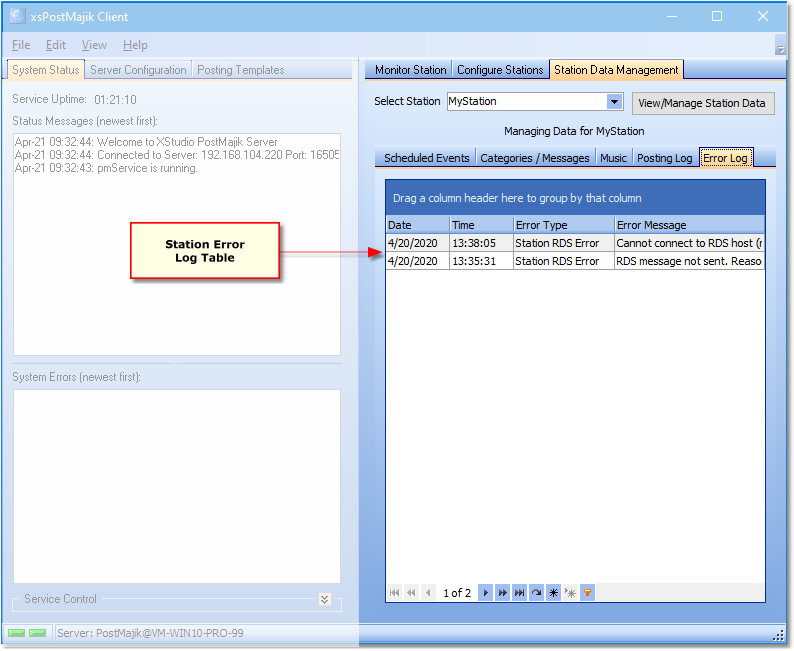This screenshot has width=794, height=651.
Task: Select error row with time 13:35:31
Action: [x=575, y=261]
